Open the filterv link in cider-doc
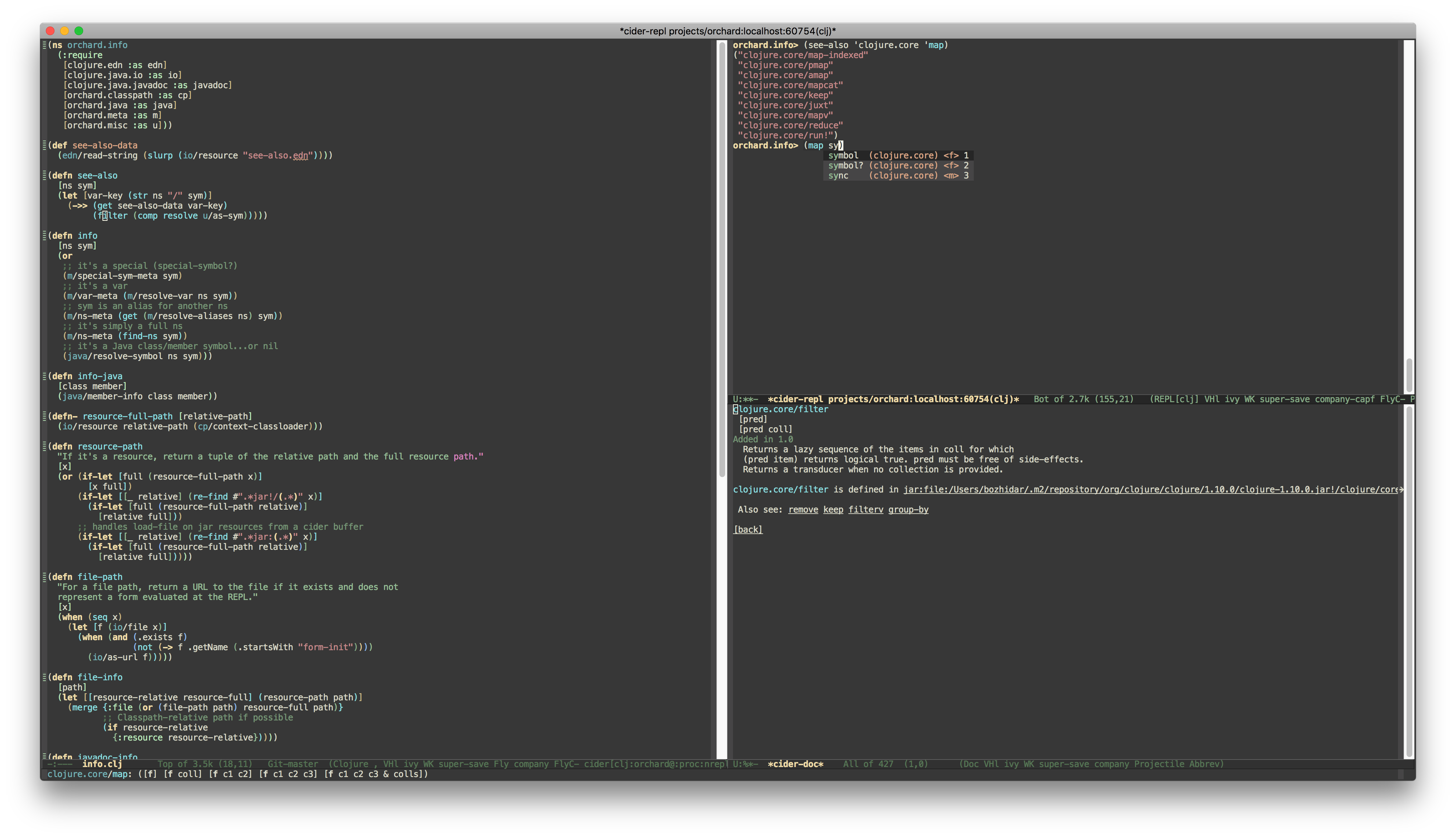 [x=865, y=509]
